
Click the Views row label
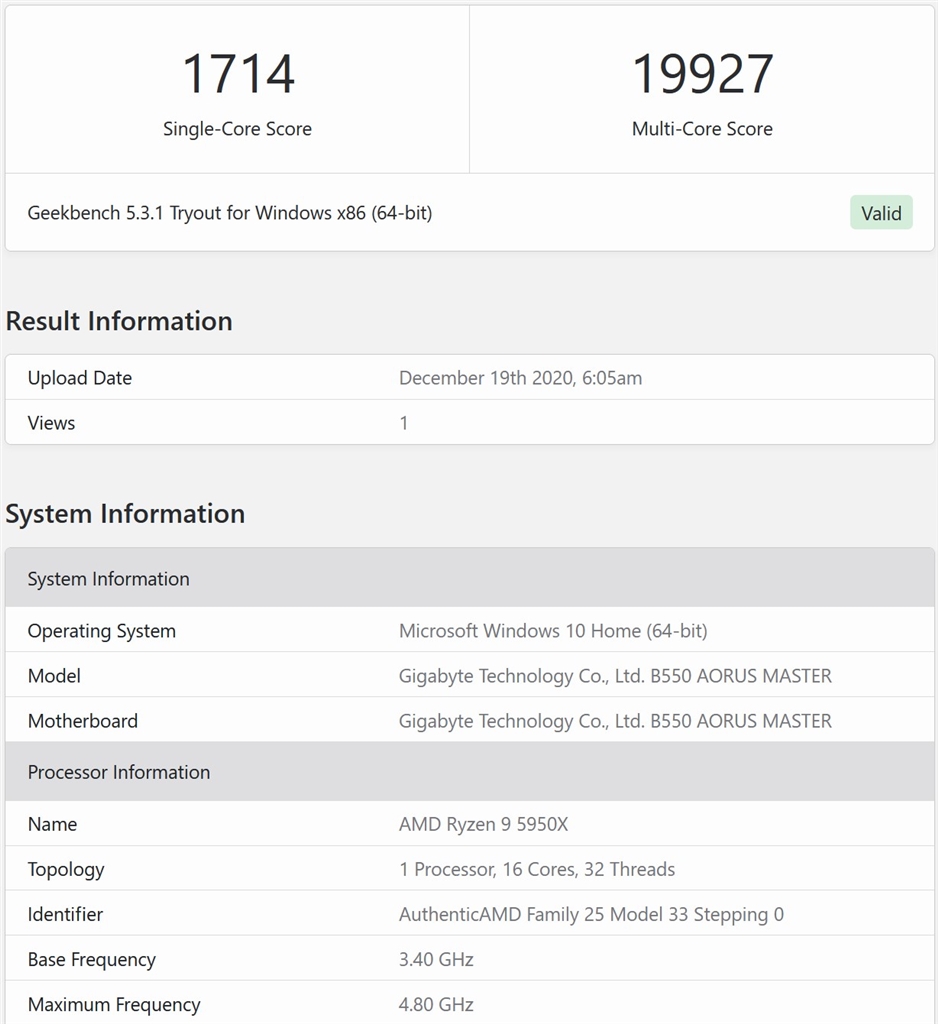point(51,423)
